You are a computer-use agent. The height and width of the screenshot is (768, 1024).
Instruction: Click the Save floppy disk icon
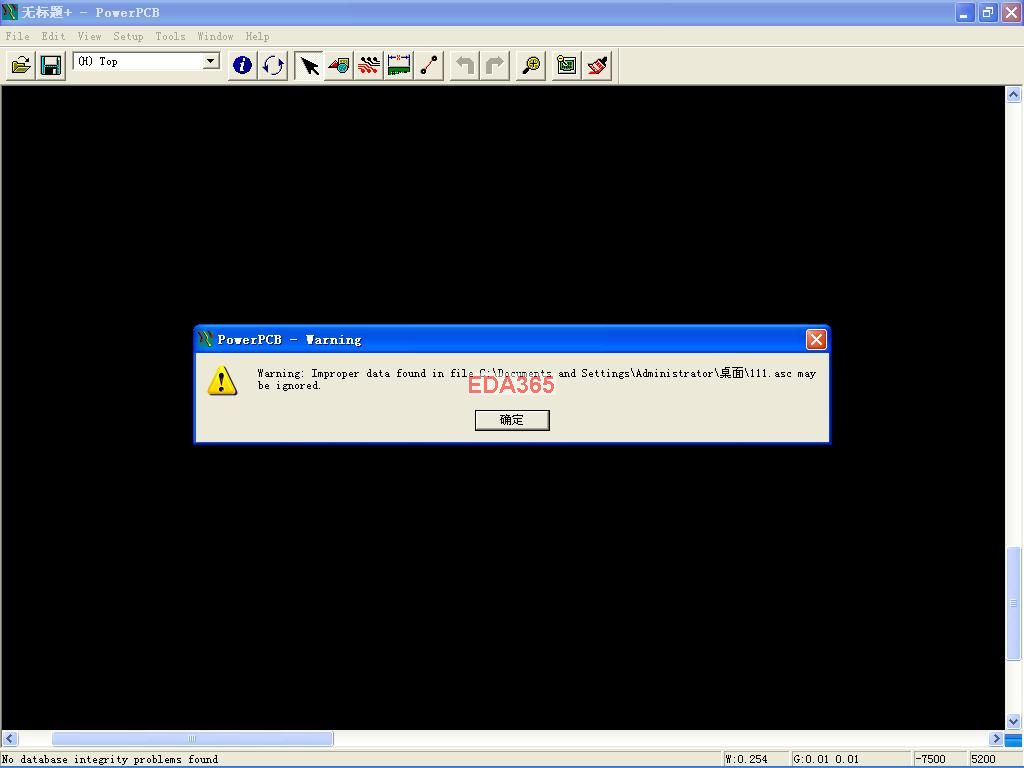(51, 65)
